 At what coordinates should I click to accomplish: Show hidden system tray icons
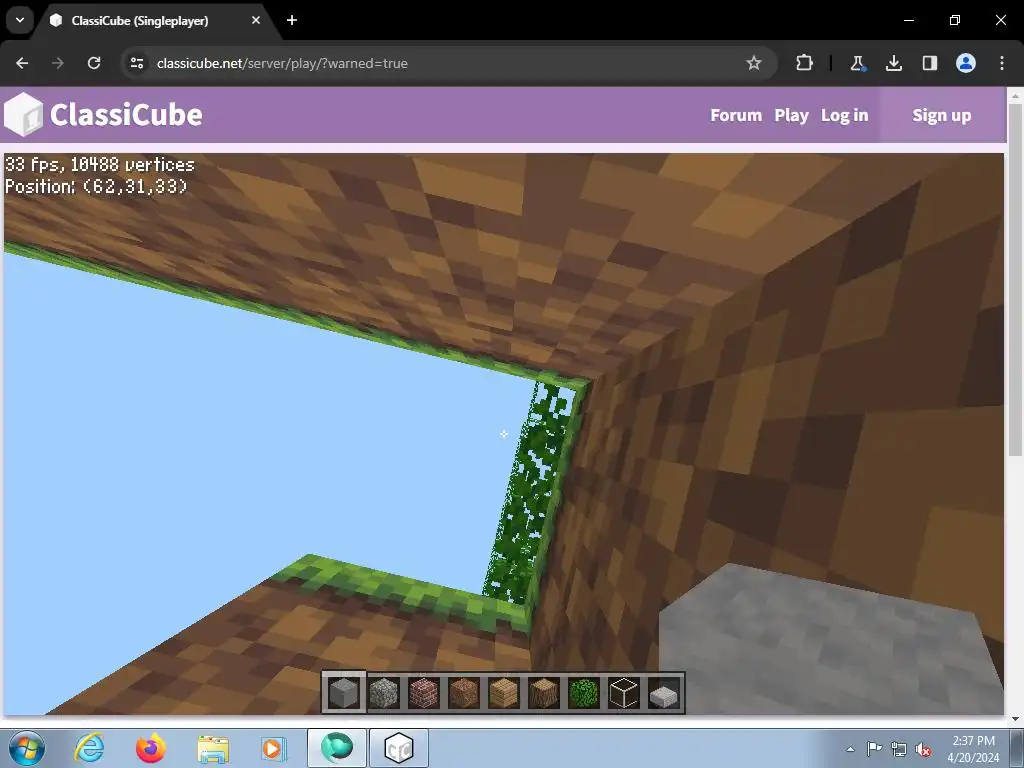click(850, 749)
